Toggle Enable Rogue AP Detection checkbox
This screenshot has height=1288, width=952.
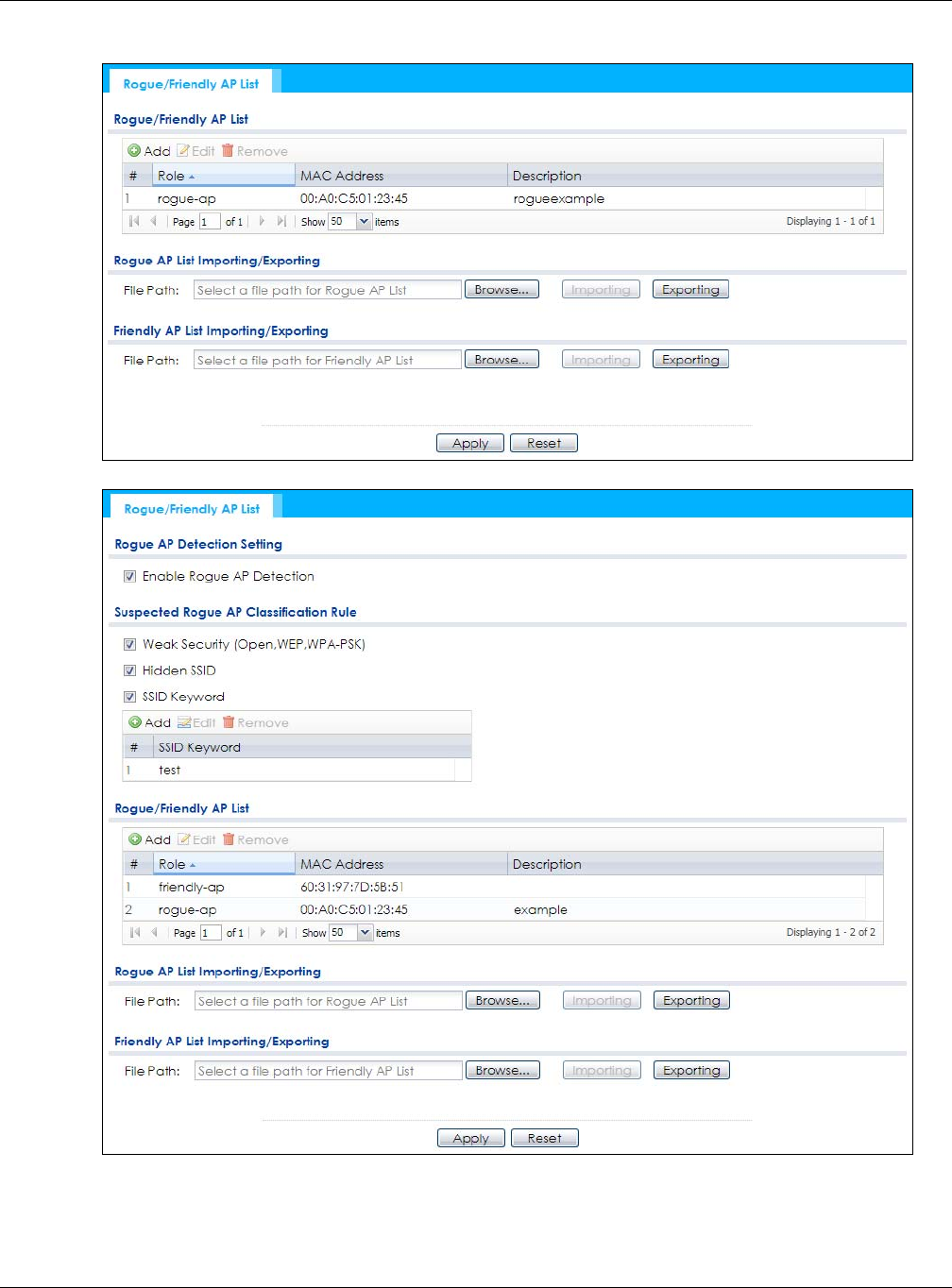pos(129,576)
